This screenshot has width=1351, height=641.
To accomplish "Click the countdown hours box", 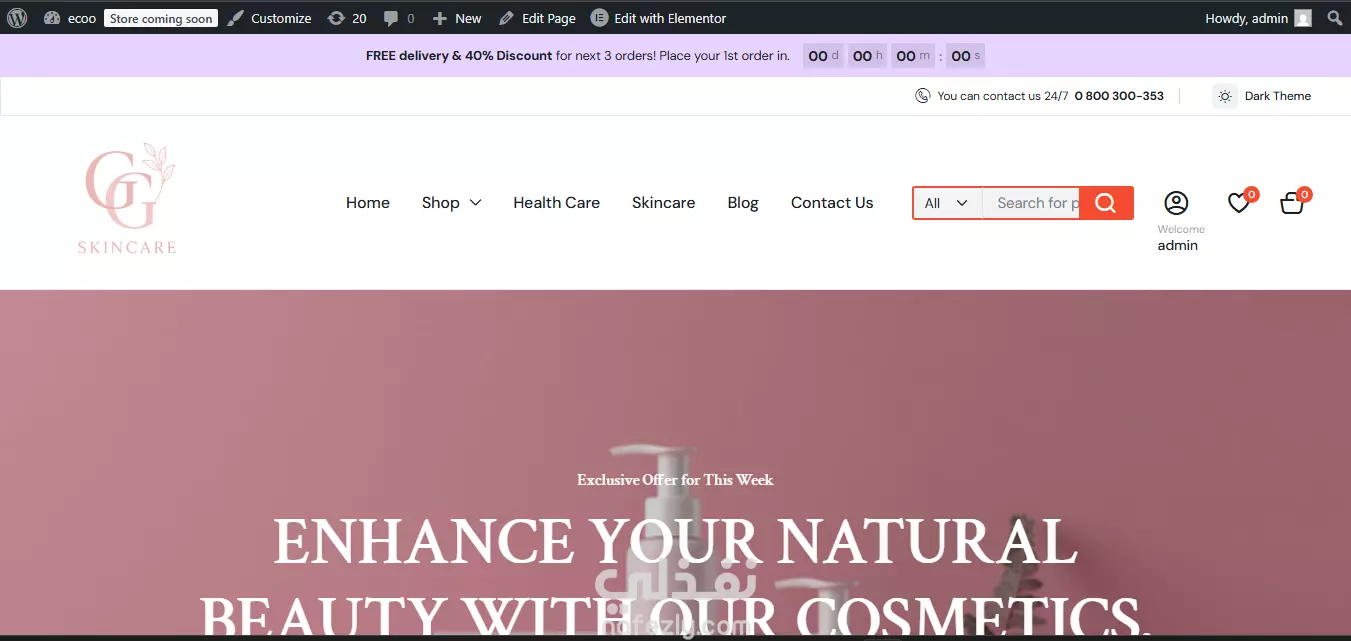I will tap(867, 56).
